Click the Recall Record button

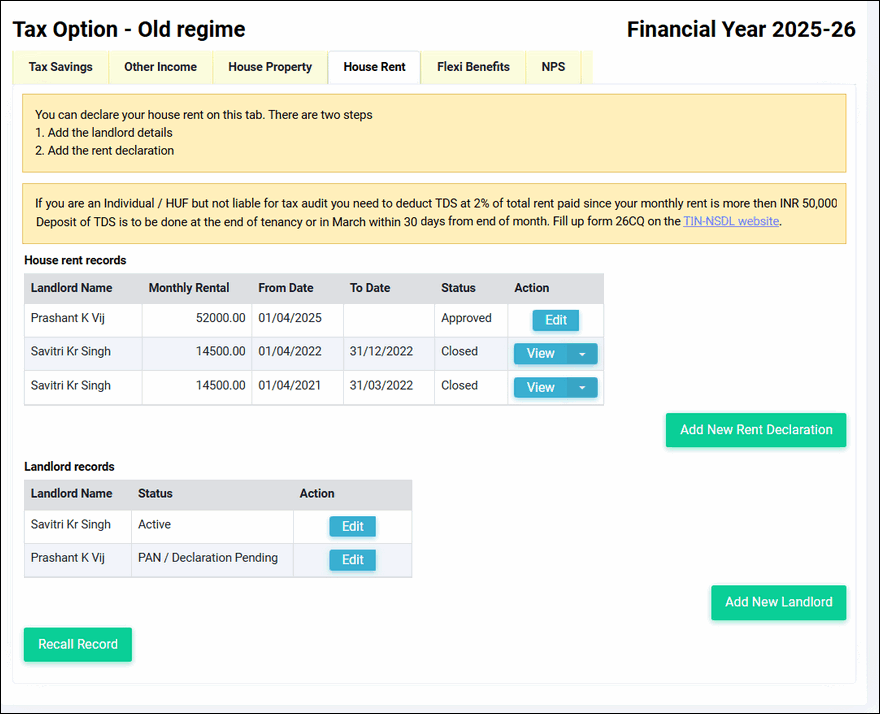tap(78, 645)
